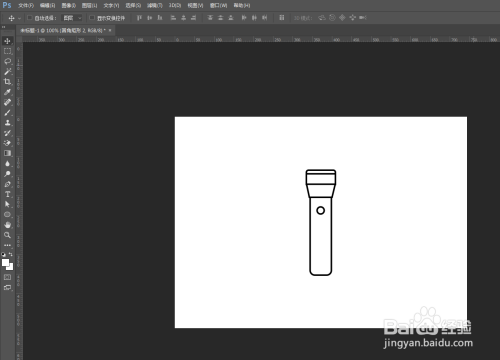Select the Hand tool
The height and width of the screenshot is (360, 500).
tap(7, 225)
